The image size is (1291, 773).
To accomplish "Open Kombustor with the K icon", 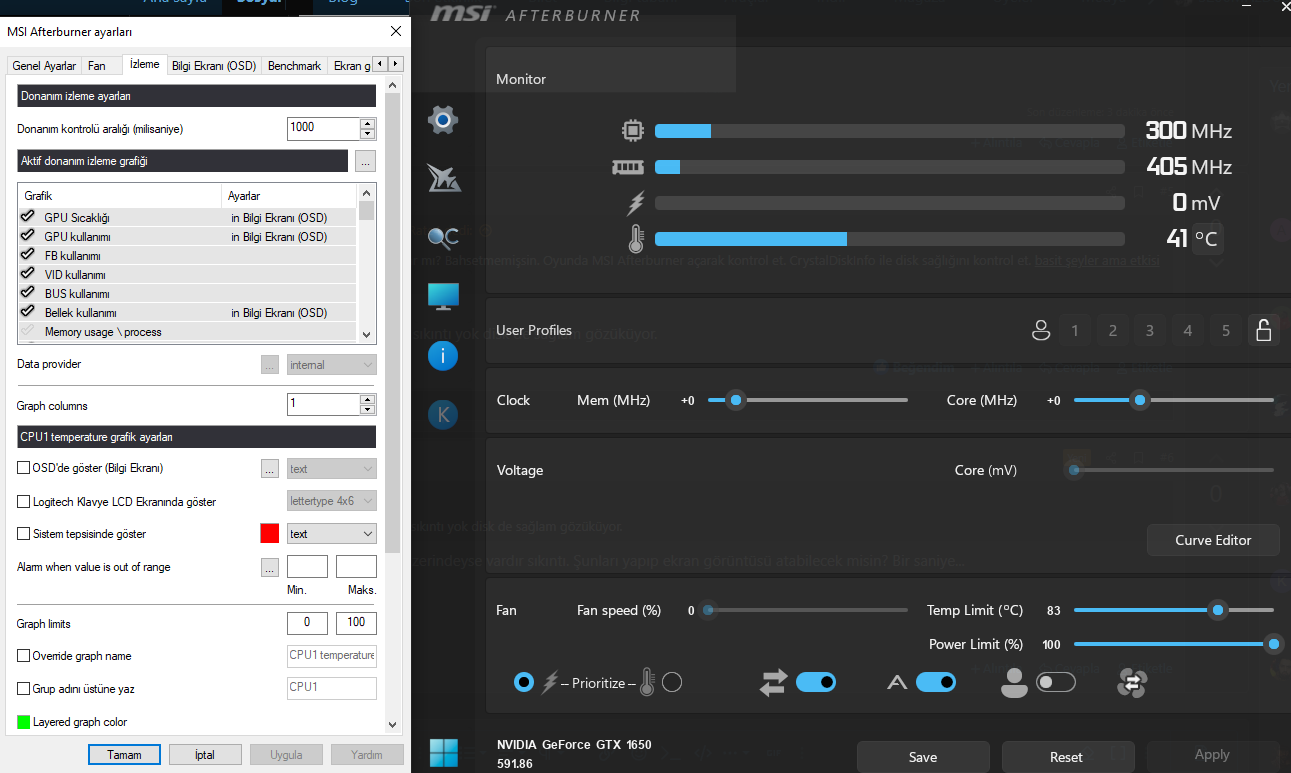I will 443,414.
